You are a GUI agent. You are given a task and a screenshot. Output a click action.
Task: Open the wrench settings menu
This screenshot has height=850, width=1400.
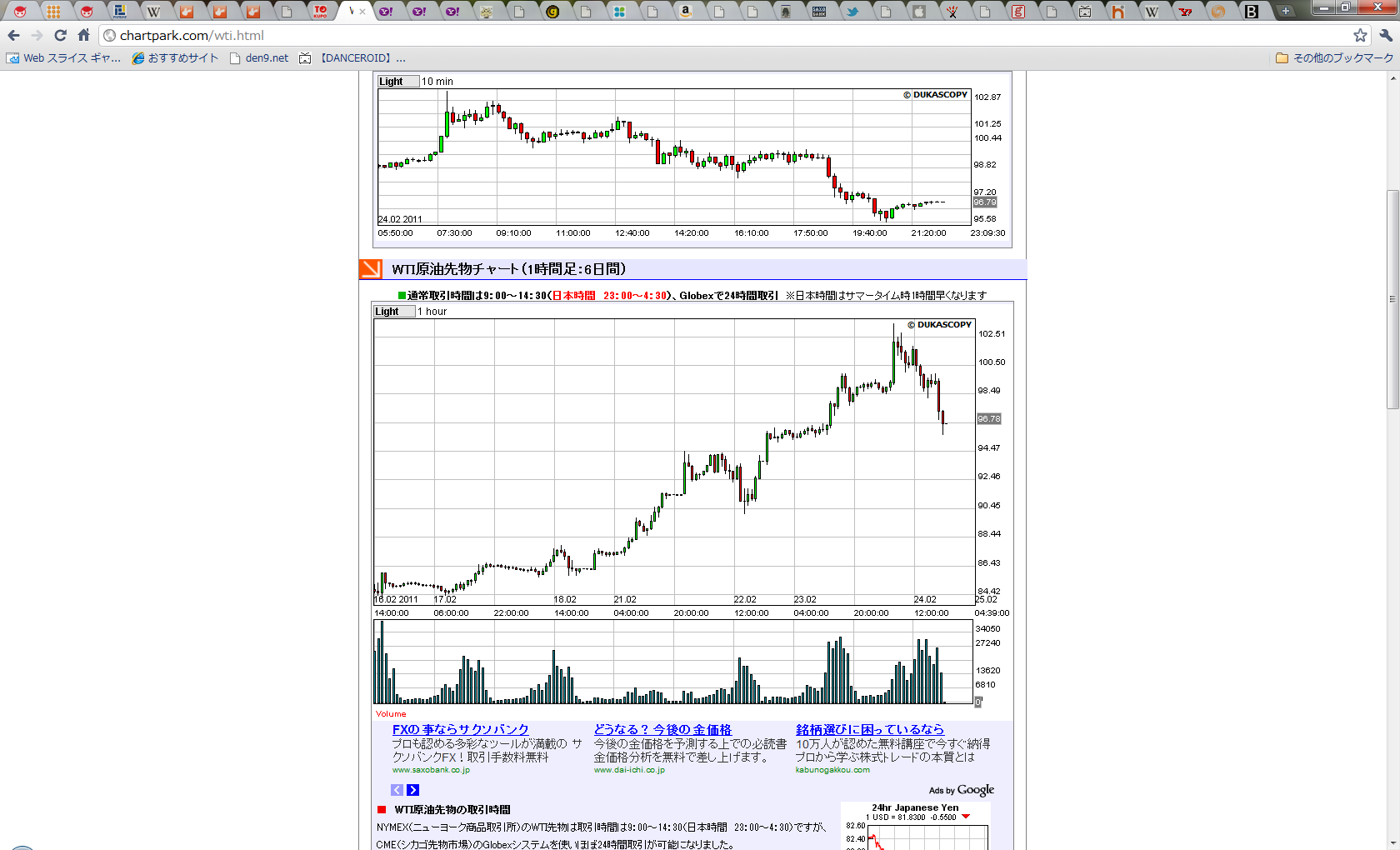[1386, 35]
